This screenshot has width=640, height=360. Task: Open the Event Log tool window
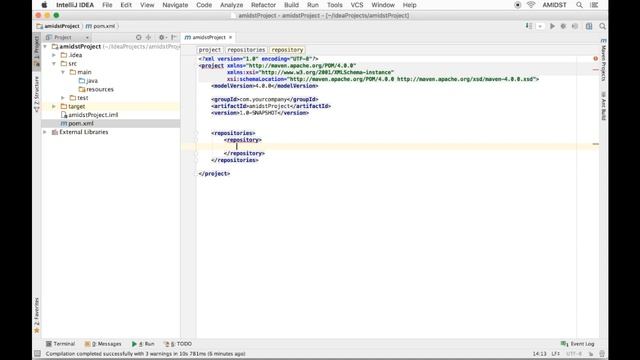578,344
